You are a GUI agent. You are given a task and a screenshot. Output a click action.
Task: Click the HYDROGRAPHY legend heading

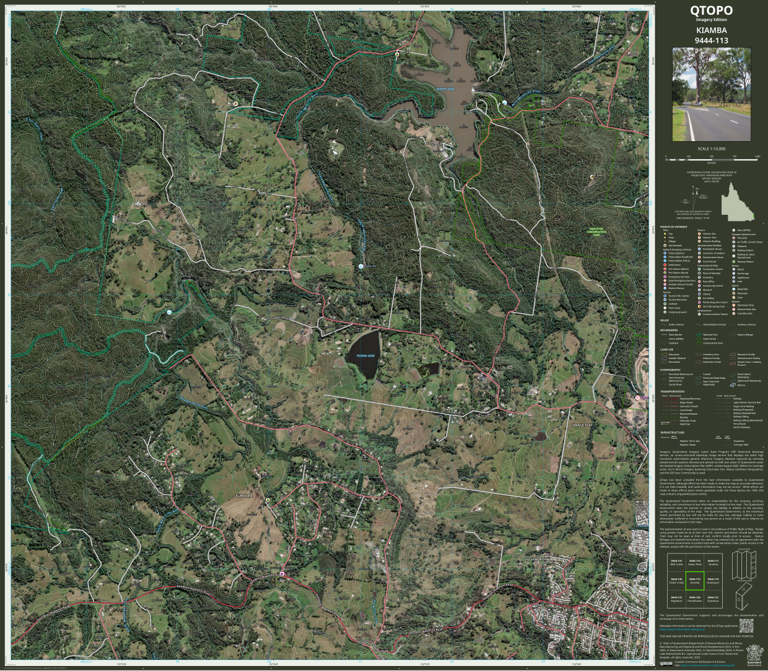(x=671, y=370)
